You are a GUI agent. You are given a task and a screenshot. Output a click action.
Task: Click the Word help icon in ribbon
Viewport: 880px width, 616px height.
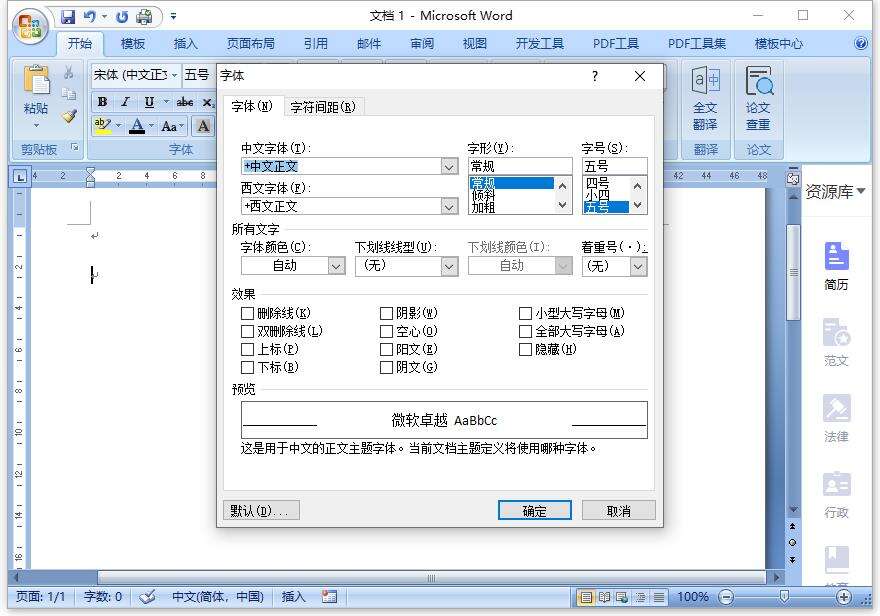click(x=860, y=43)
